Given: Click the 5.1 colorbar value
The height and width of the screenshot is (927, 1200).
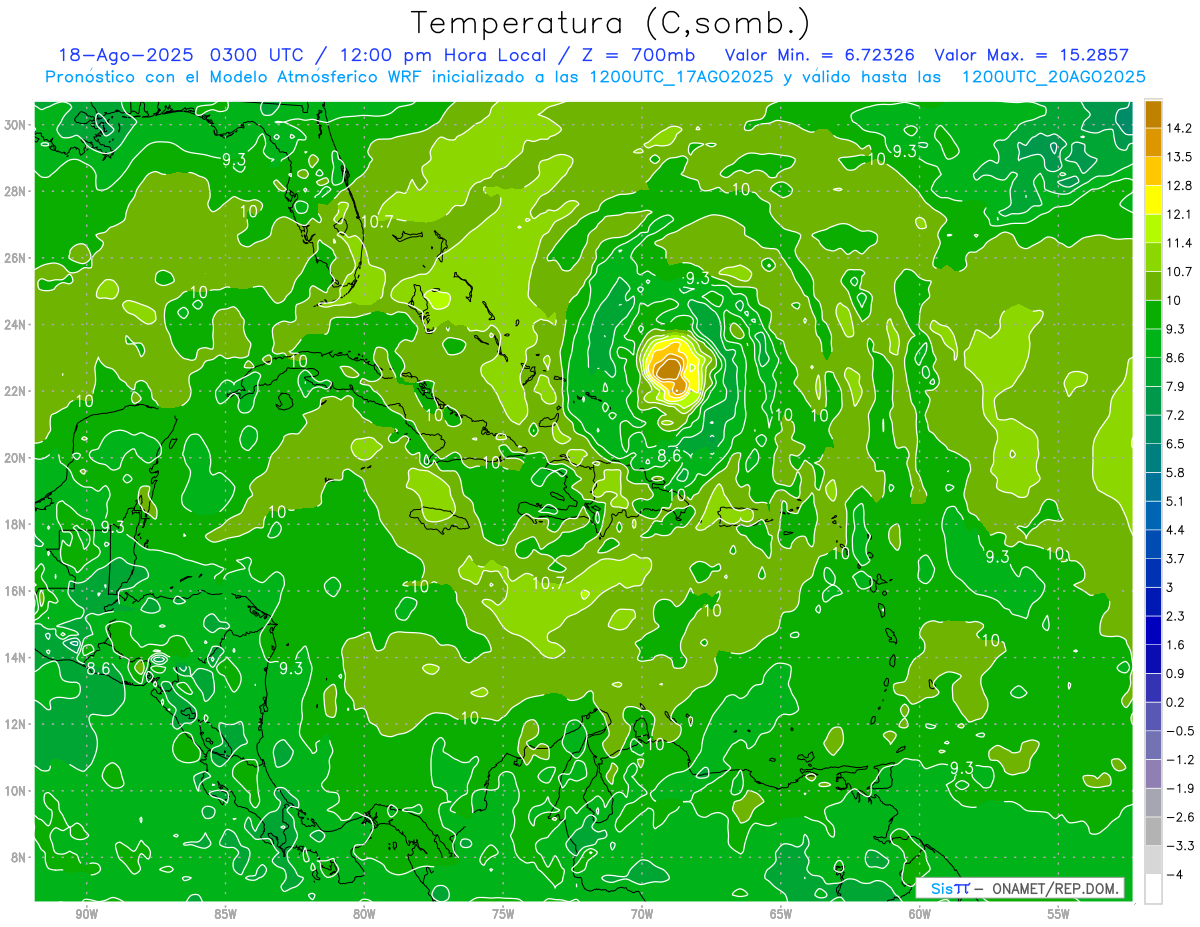Looking at the screenshot, I should click(x=1177, y=501).
